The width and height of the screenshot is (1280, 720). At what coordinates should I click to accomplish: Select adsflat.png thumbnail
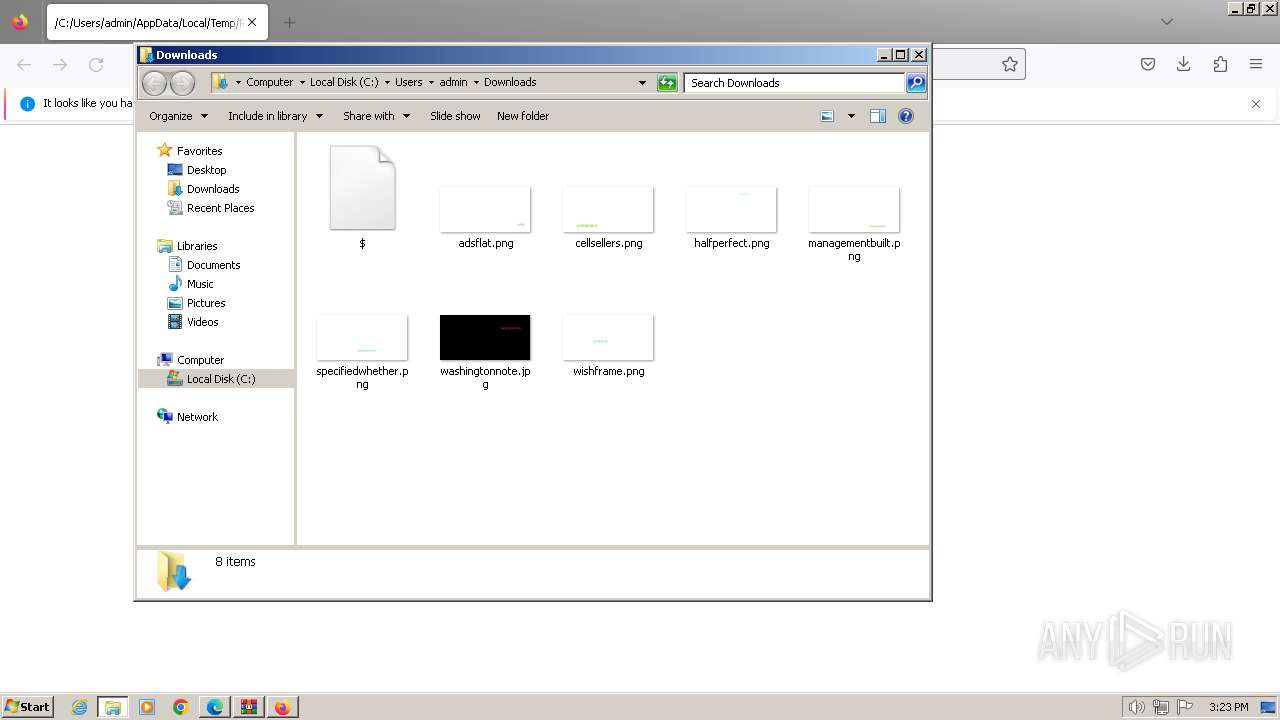[485, 209]
